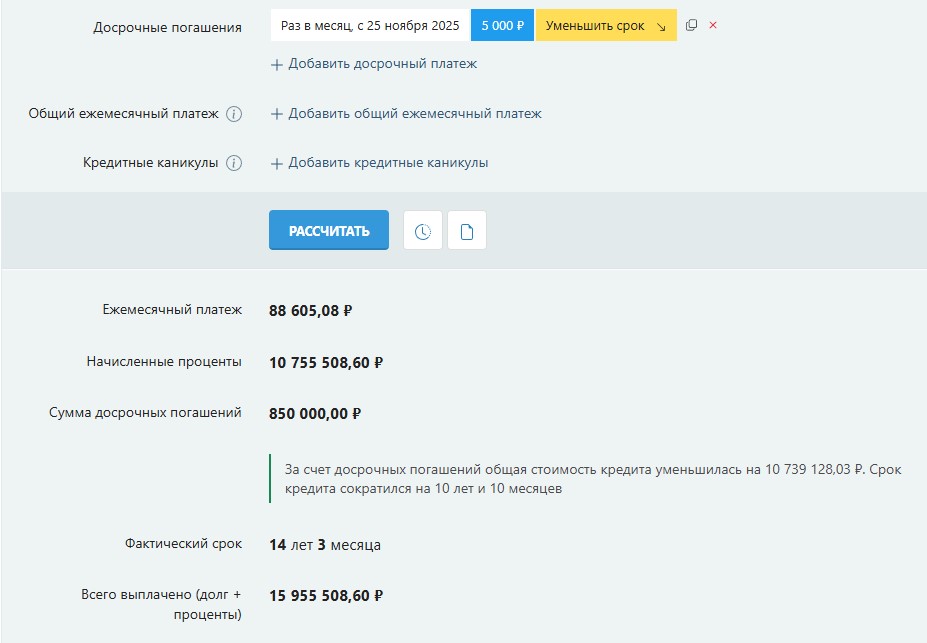Click info icon beside Общий ежемесячный платеж

pos(234,114)
